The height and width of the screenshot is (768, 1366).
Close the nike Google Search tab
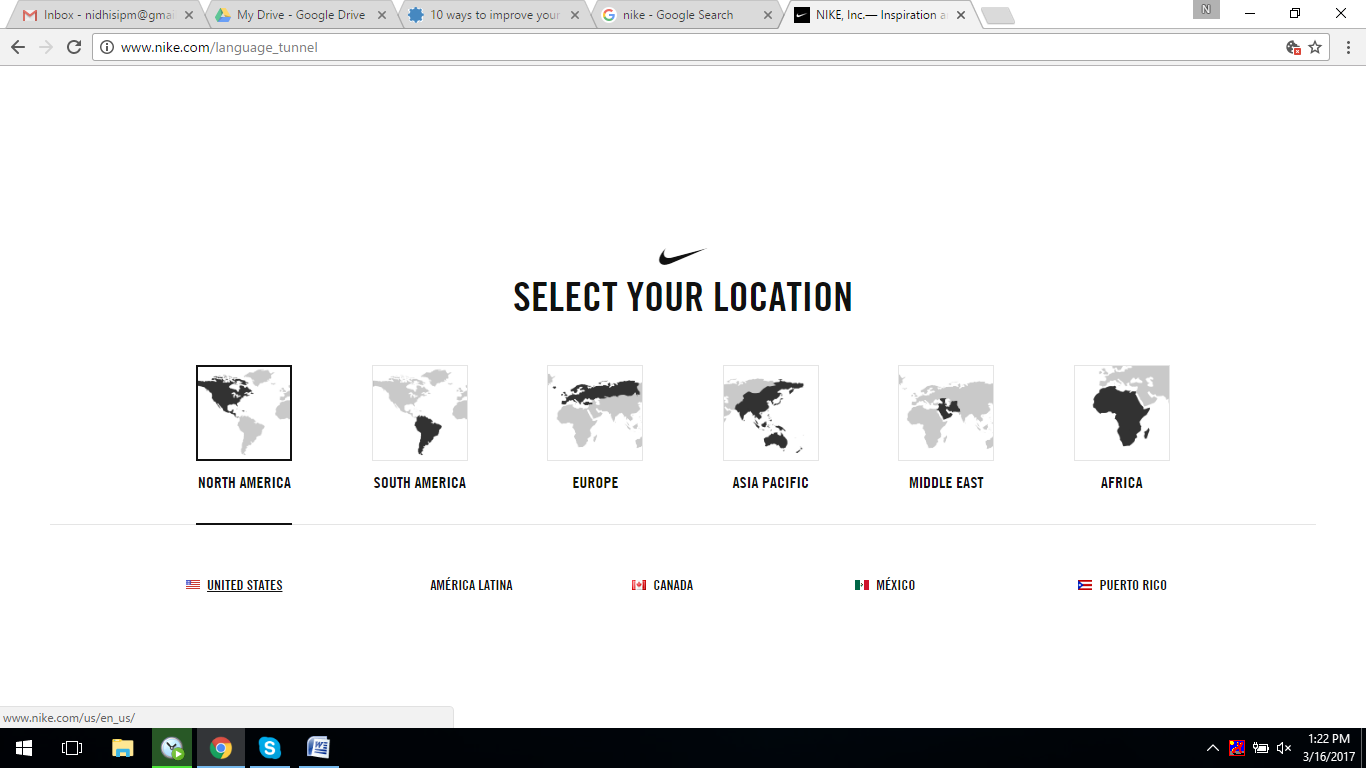768,15
